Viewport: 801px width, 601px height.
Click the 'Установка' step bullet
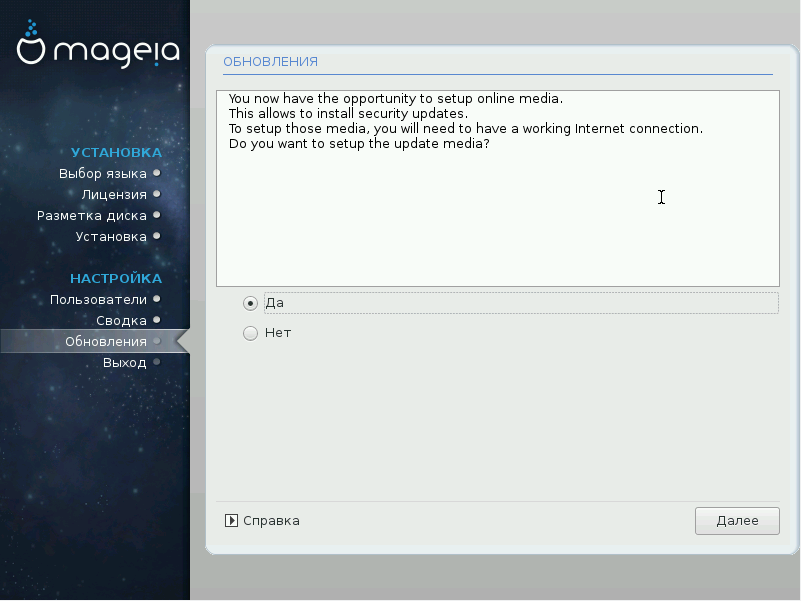coord(157,236)
